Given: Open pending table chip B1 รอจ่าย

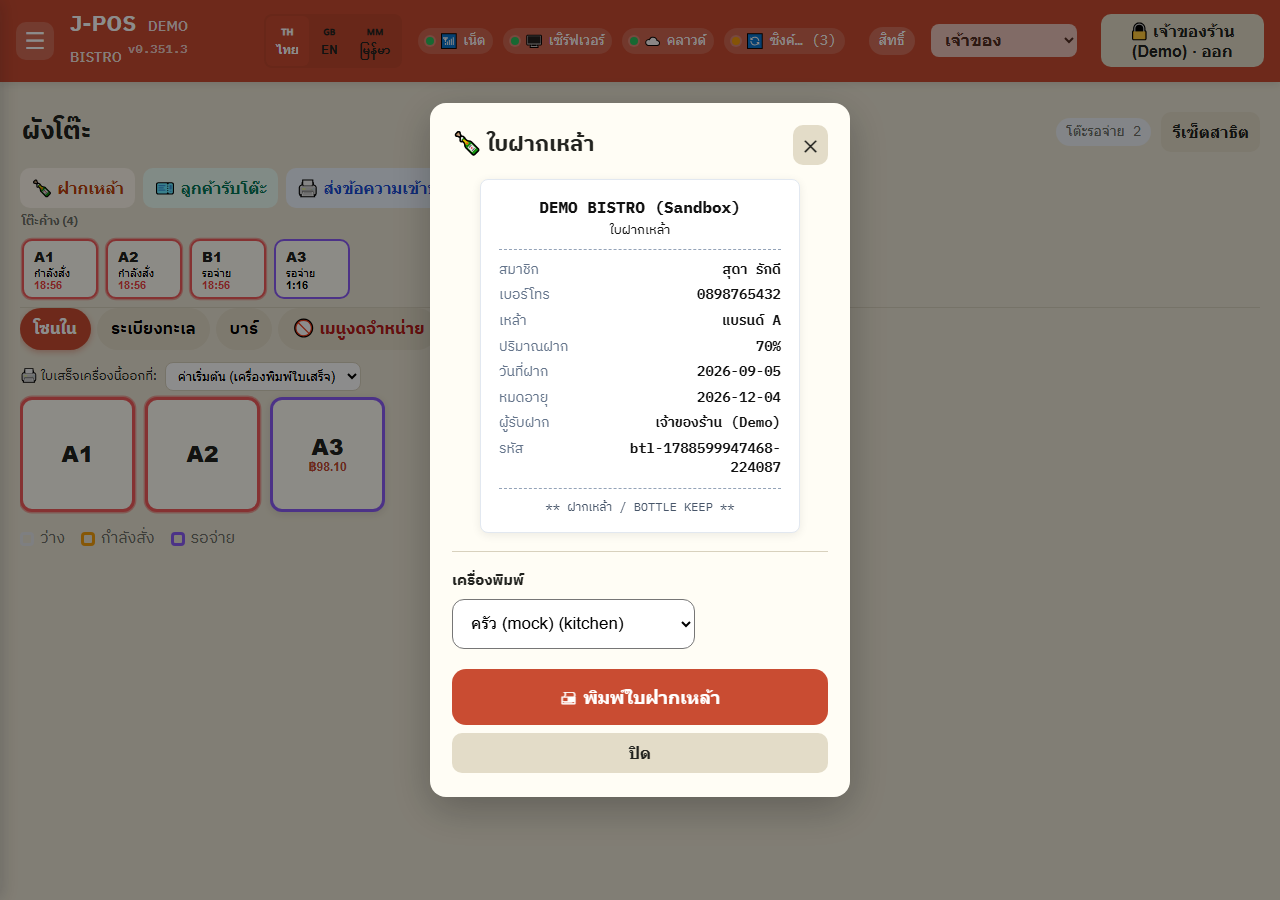Looking at the screenshot, I should (x=228, y=269).
